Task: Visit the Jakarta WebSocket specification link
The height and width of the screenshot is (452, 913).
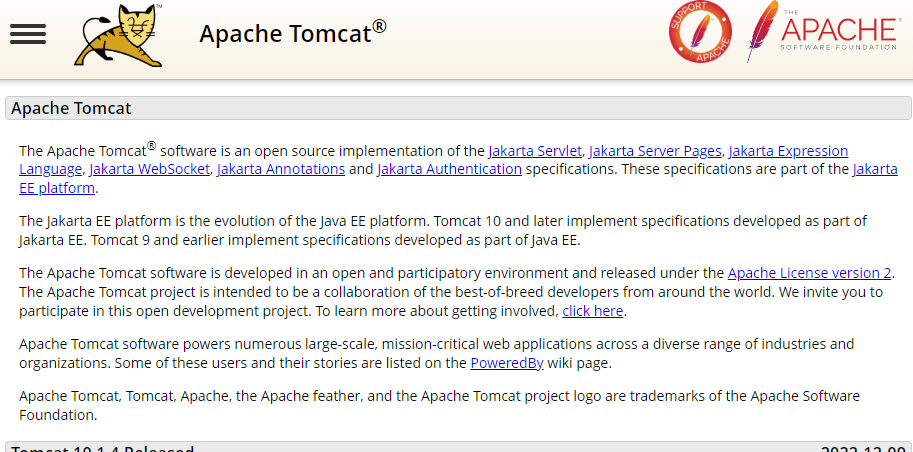Action: [x=150, y=169]
